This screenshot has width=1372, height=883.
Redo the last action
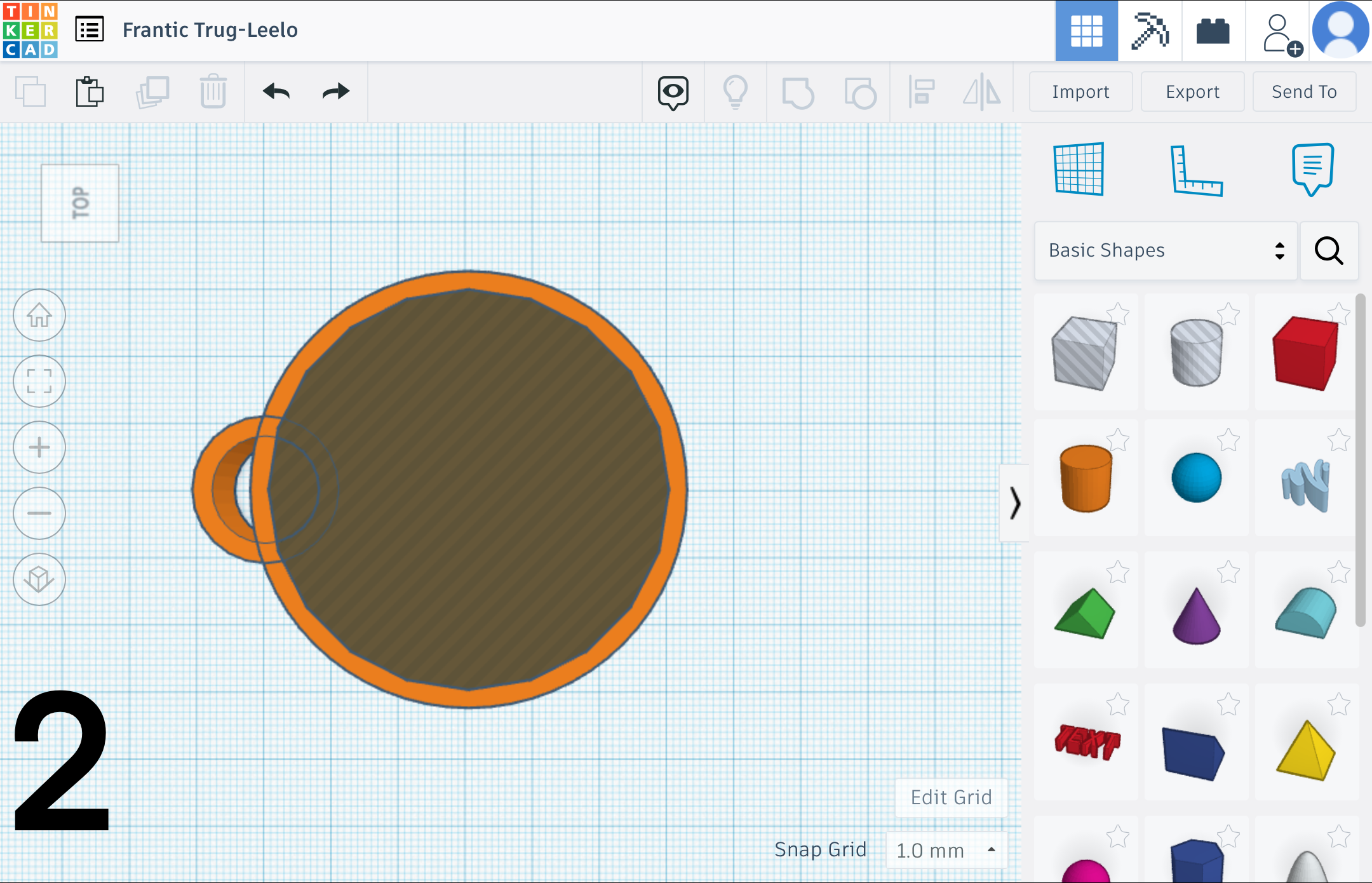click(x=336, y=92)
